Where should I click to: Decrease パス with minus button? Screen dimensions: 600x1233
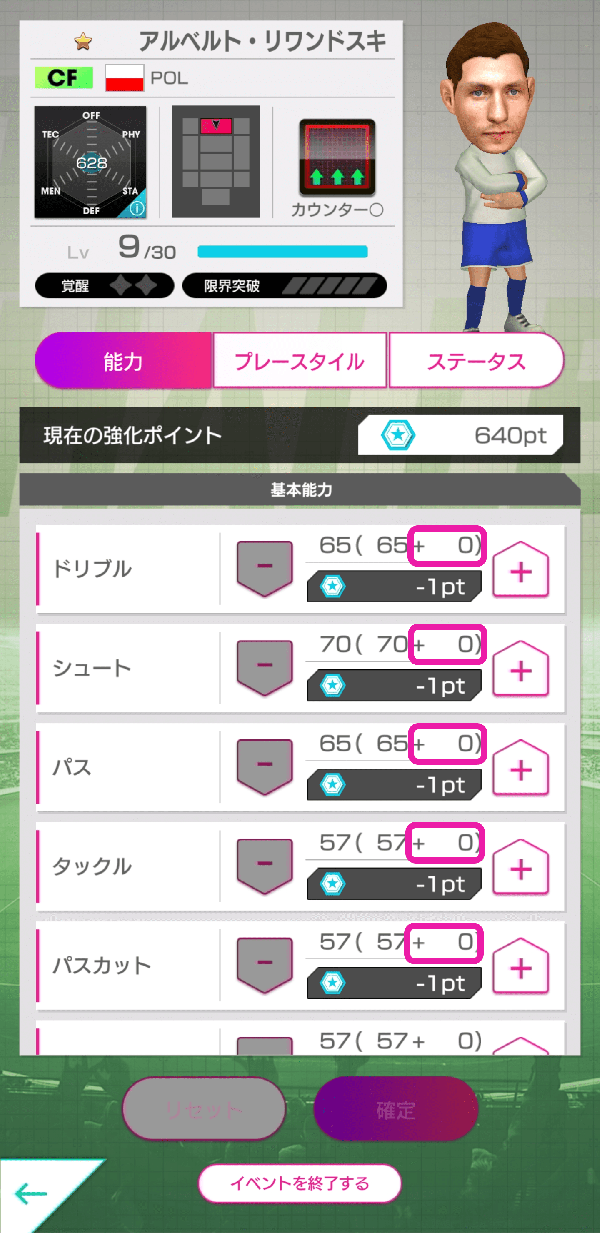pyautogui.click(x=264, y=766)
